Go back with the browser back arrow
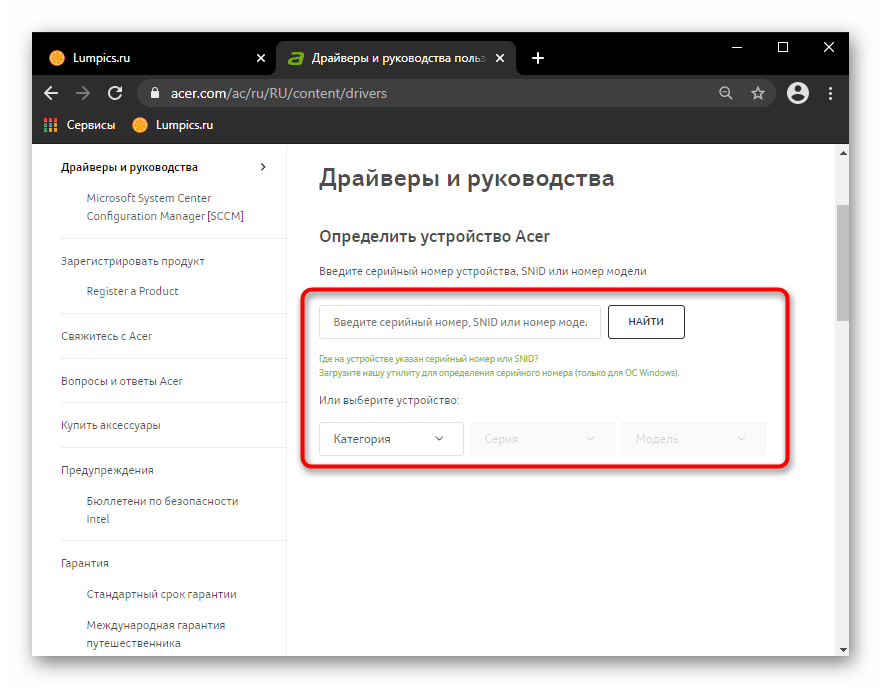This screenshot has height=688, width=881. (51, 93)
